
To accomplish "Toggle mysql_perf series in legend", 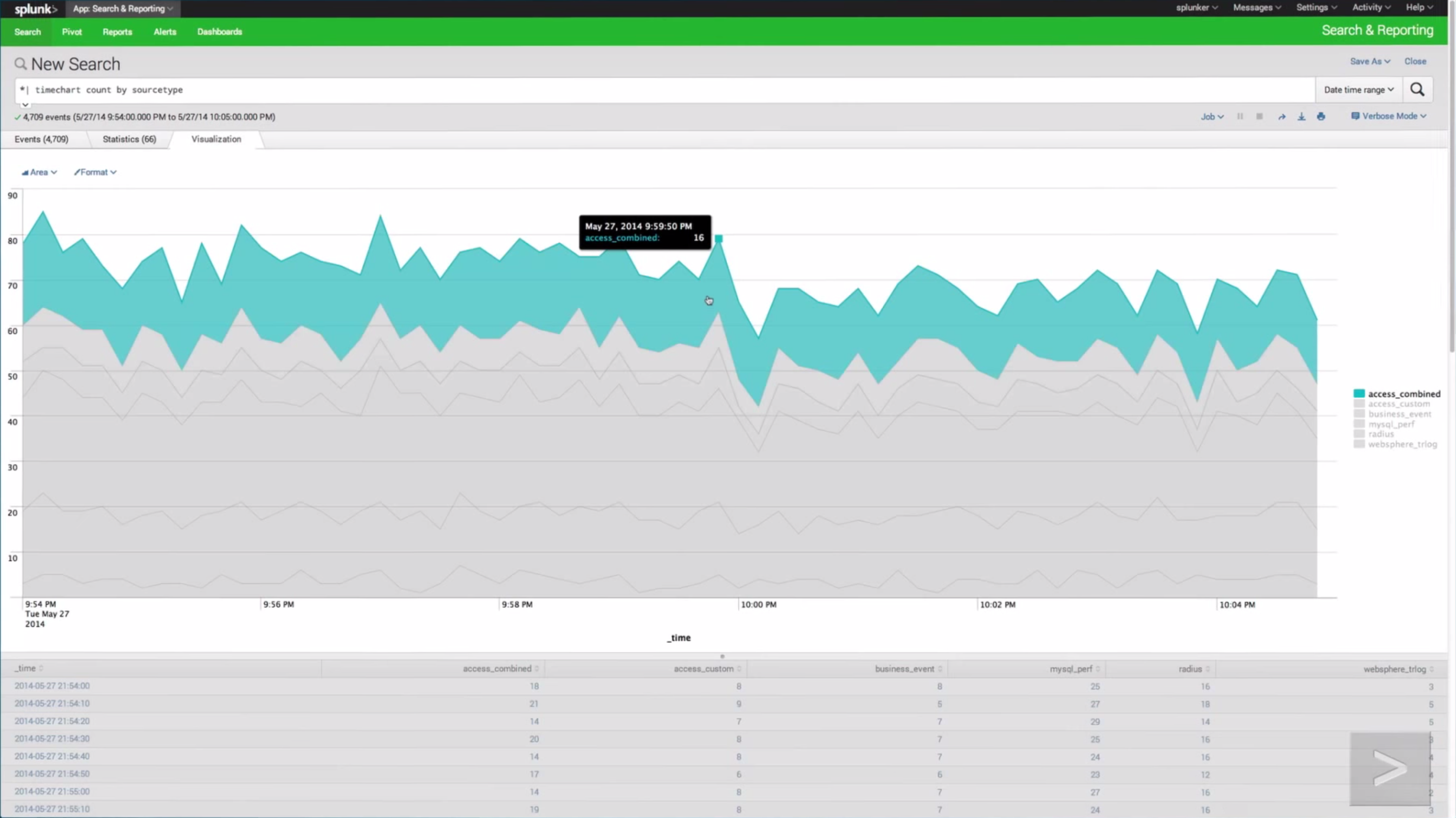I will [x=1390, y=424].
